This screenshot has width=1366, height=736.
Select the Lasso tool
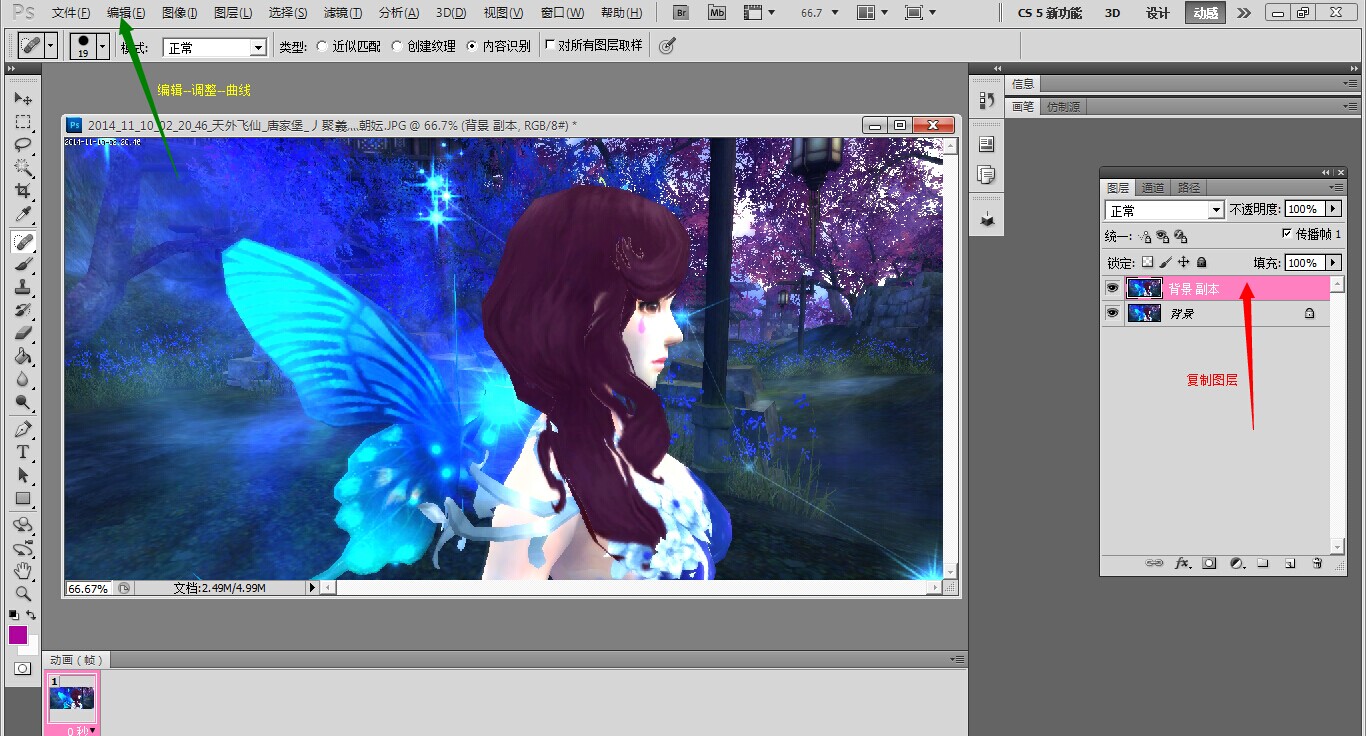[23, 145]
